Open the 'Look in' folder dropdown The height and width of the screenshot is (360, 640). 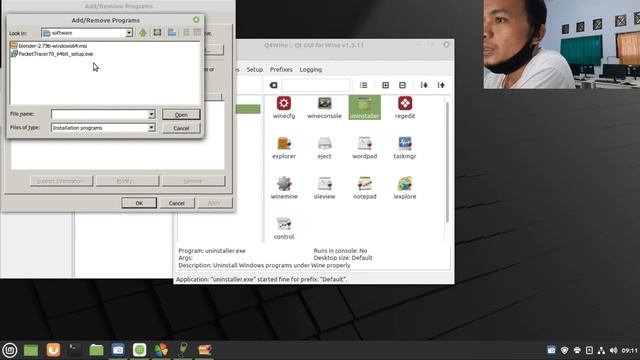(x=129, y=33)
